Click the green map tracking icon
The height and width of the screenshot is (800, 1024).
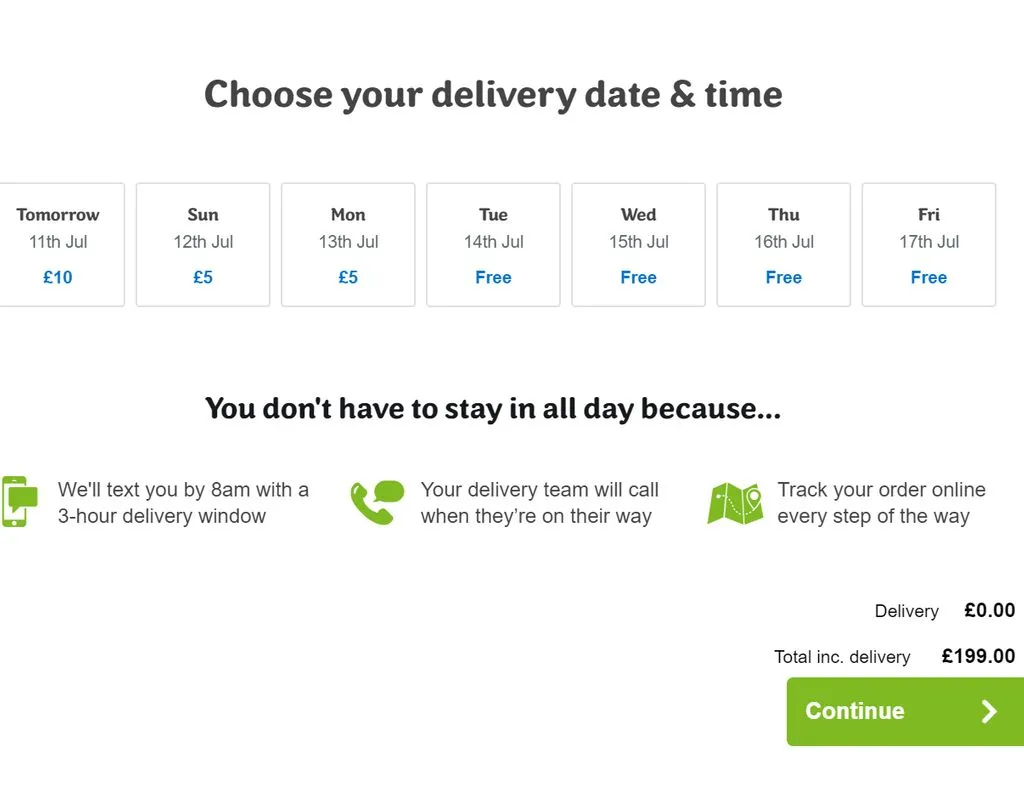[735, 503]
